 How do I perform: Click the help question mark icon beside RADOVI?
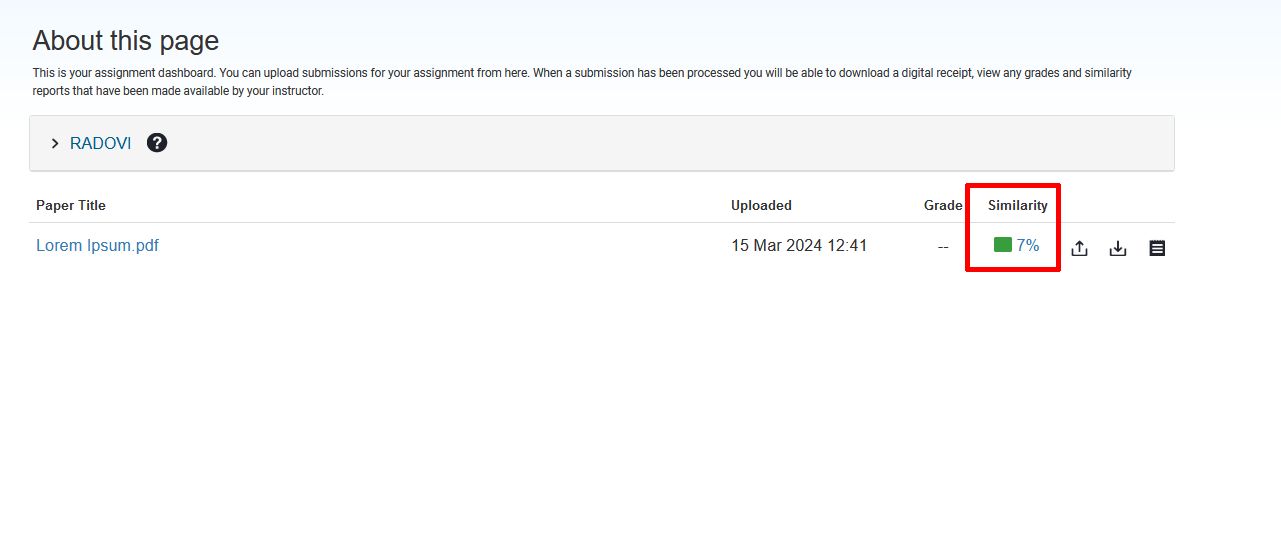(157, 143)
